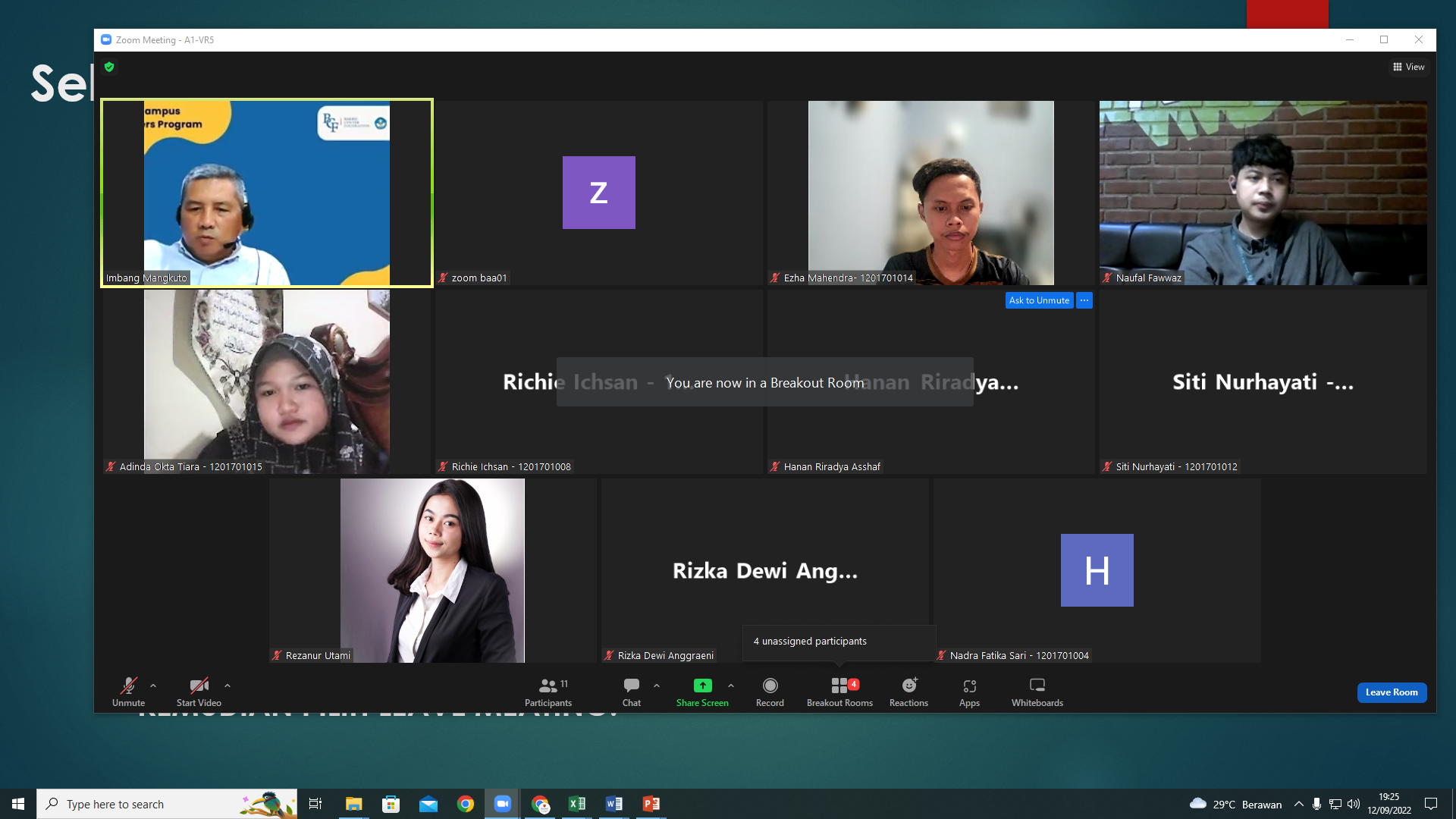This screenshot has width=1456, height=819.
Task: Open Microsoft Store from the taskbar
Action: (x=391, y=804)
